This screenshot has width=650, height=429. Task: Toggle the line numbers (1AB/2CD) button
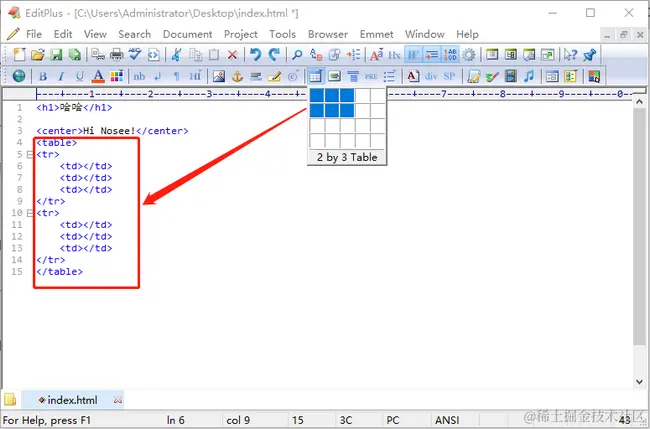point(450,54)
